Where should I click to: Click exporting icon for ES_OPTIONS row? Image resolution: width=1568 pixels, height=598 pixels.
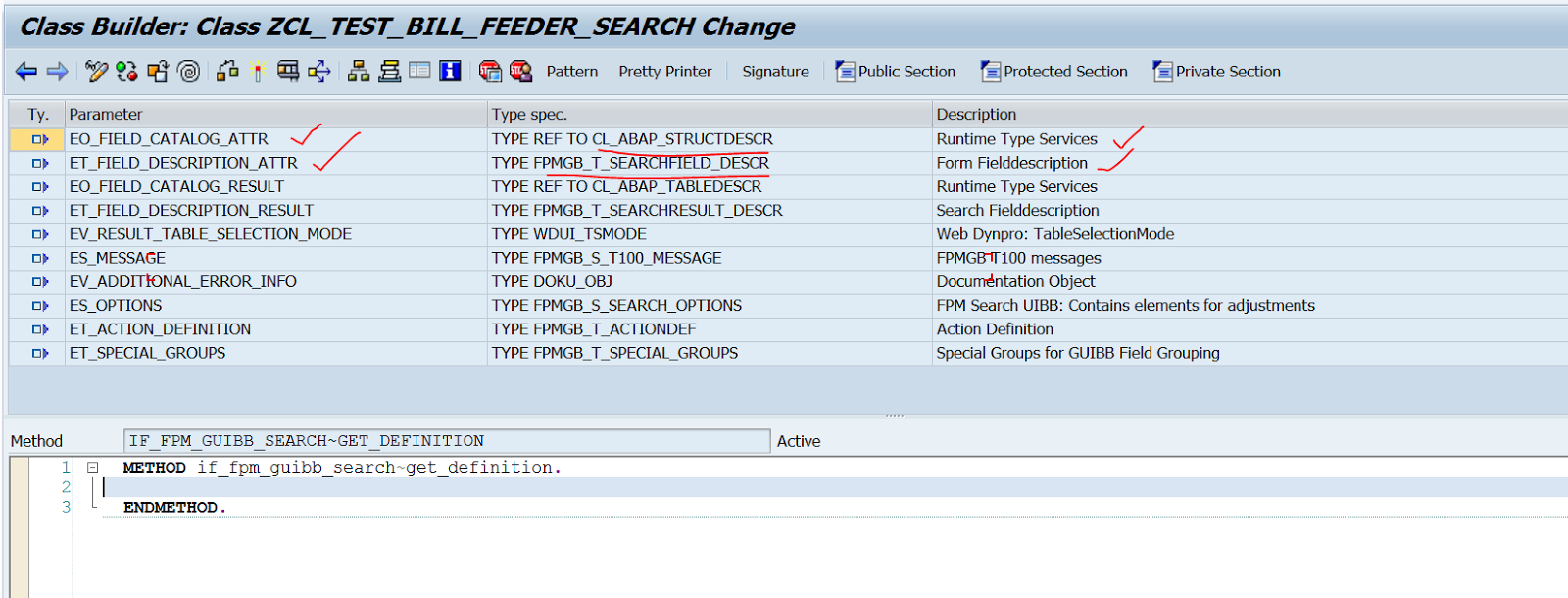pos(39,305)
